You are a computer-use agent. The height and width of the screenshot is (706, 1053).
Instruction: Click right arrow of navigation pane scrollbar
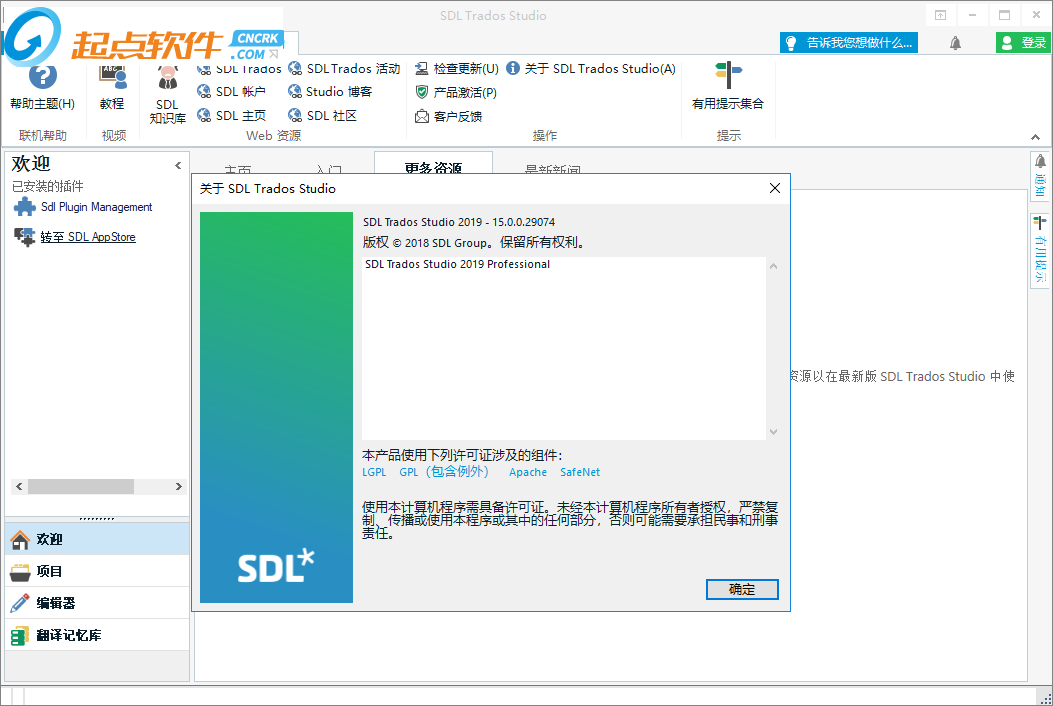[x=179, y=486]
